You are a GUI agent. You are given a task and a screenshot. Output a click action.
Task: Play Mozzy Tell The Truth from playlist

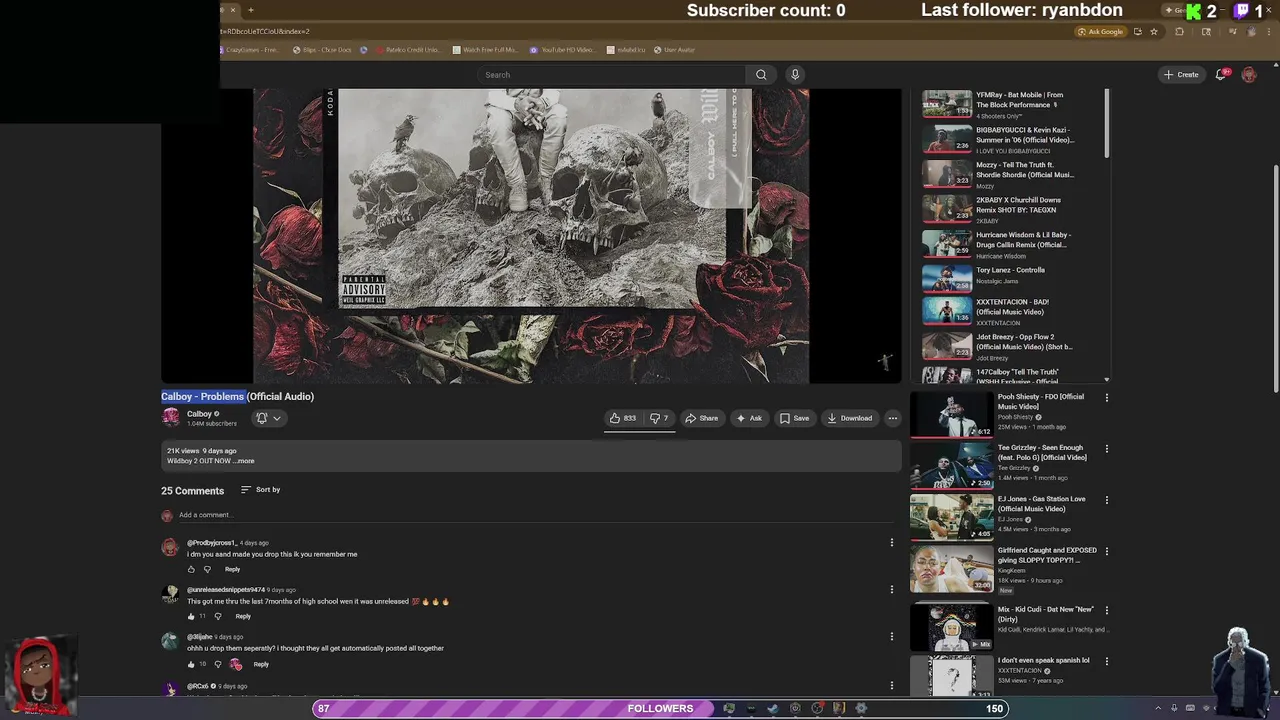tap(1012, 174)
